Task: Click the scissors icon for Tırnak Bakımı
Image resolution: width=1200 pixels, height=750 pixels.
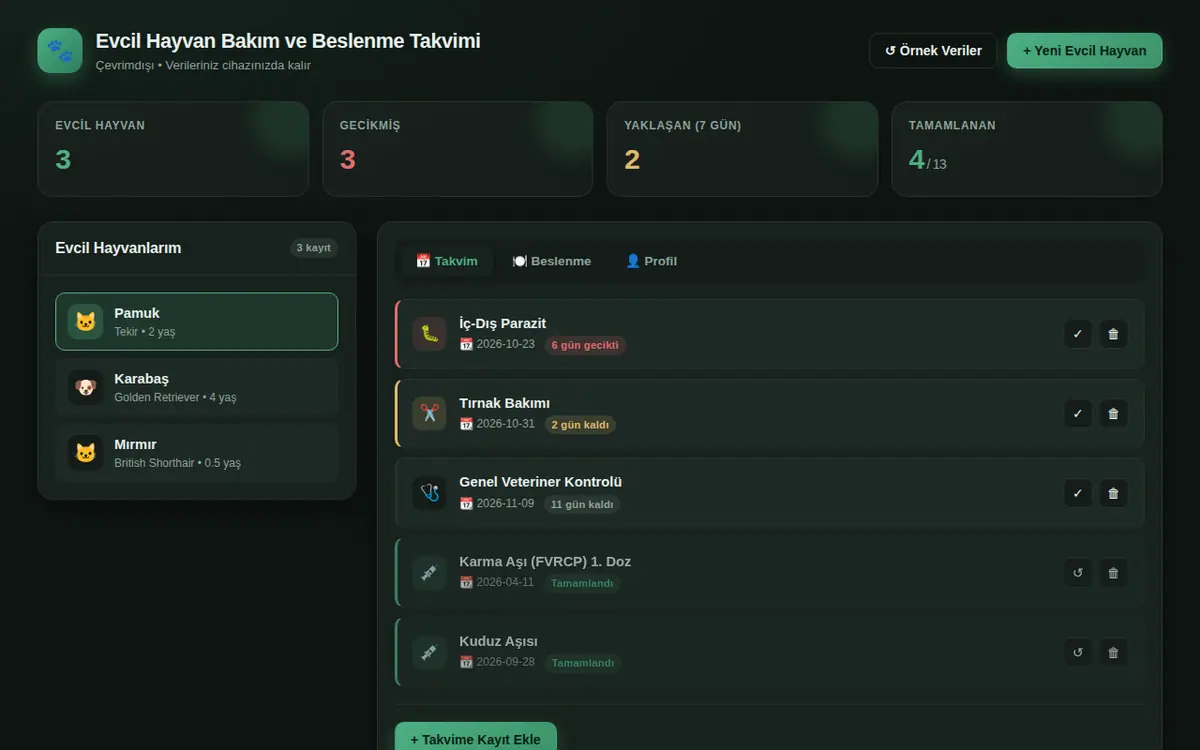Action: 429,413
